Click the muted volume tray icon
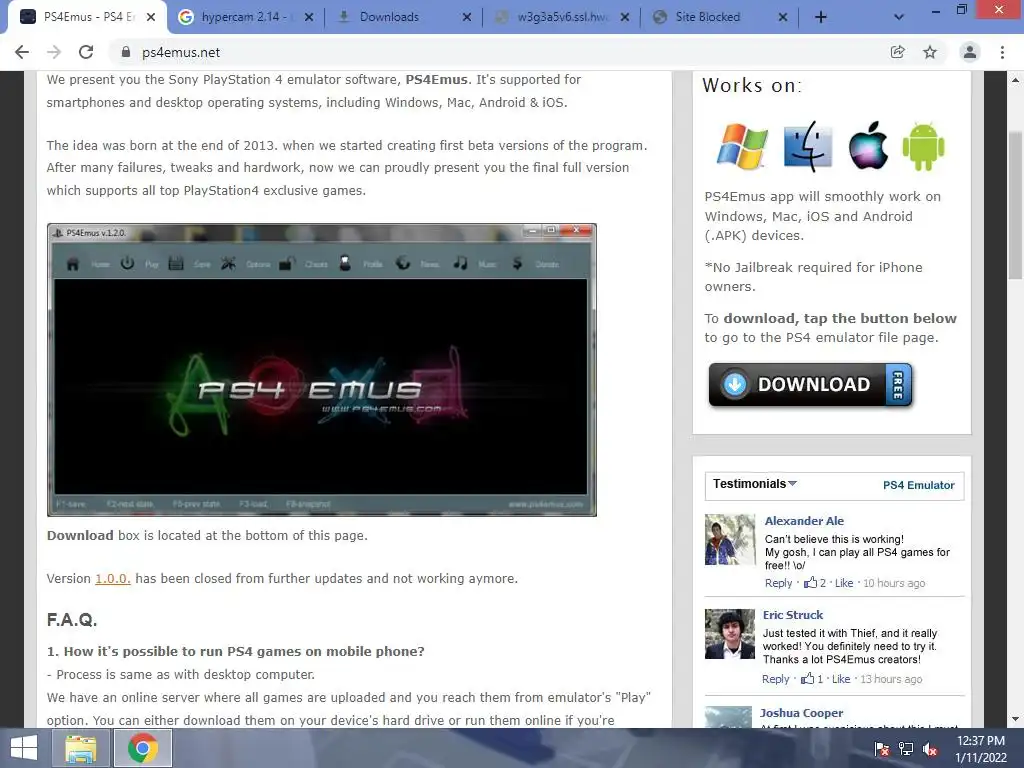Image resolution: width=1024 pixels, height=768 pixels. 931,749
